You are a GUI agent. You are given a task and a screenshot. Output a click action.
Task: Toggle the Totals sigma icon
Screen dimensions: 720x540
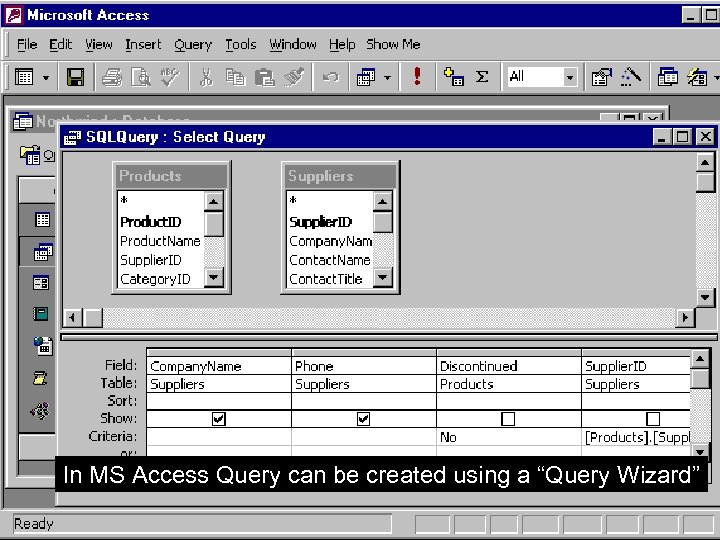coord(482,77)
